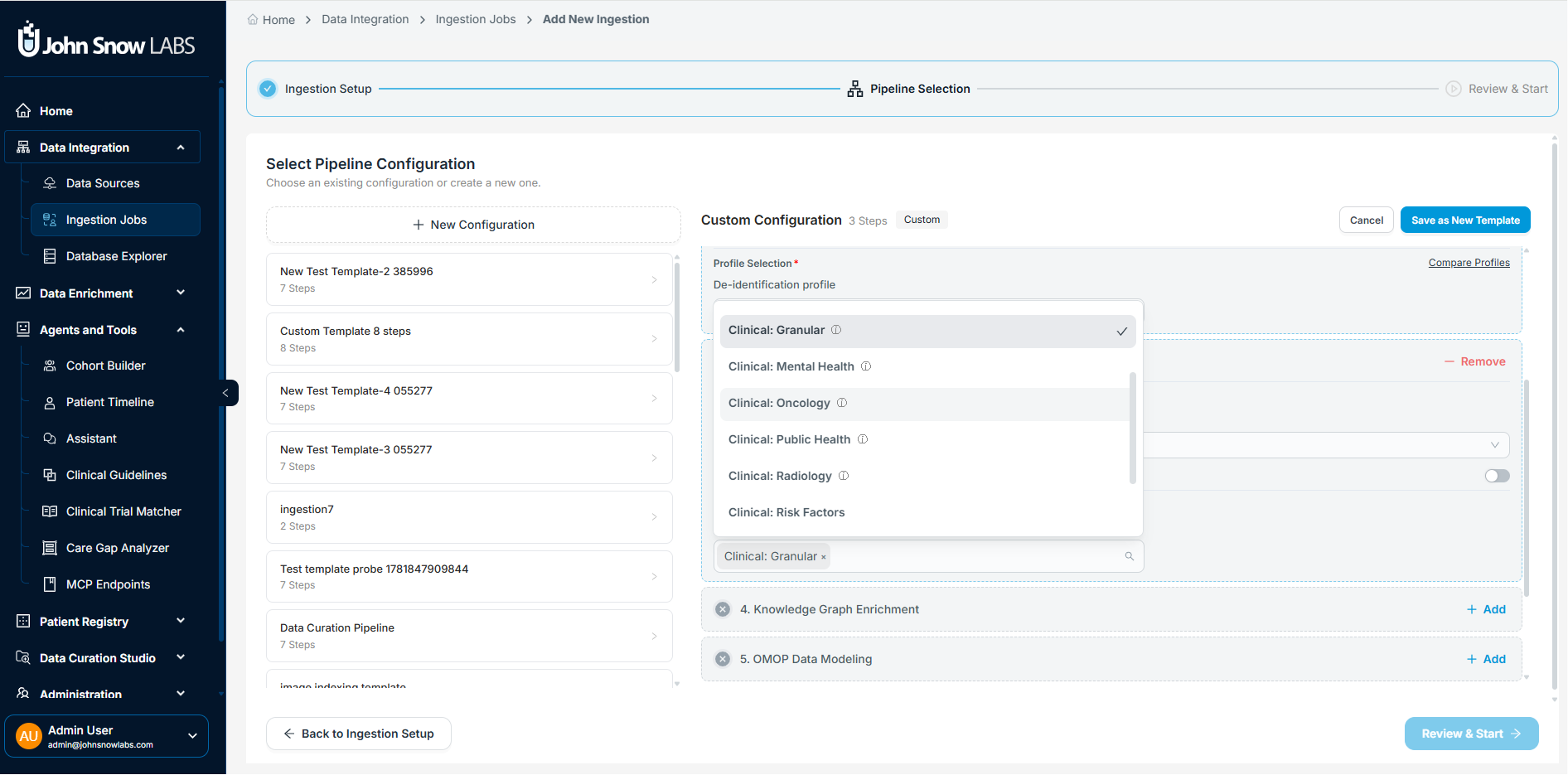Click the Data Sources cloud icon

(50, 183)
